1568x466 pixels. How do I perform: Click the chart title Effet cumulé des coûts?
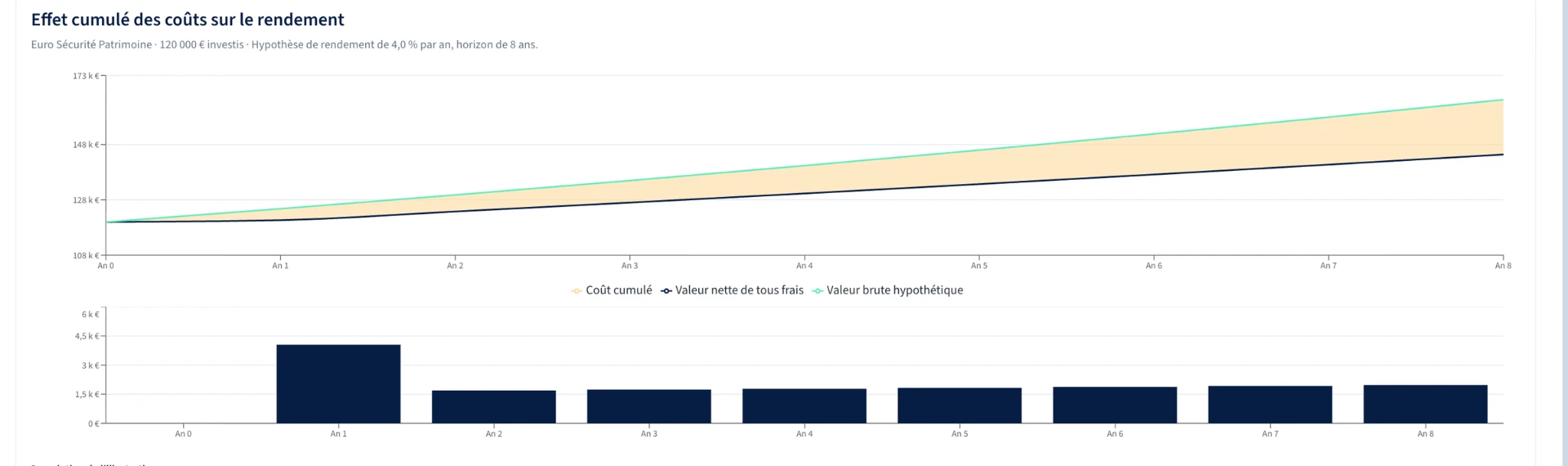[188, 20]
